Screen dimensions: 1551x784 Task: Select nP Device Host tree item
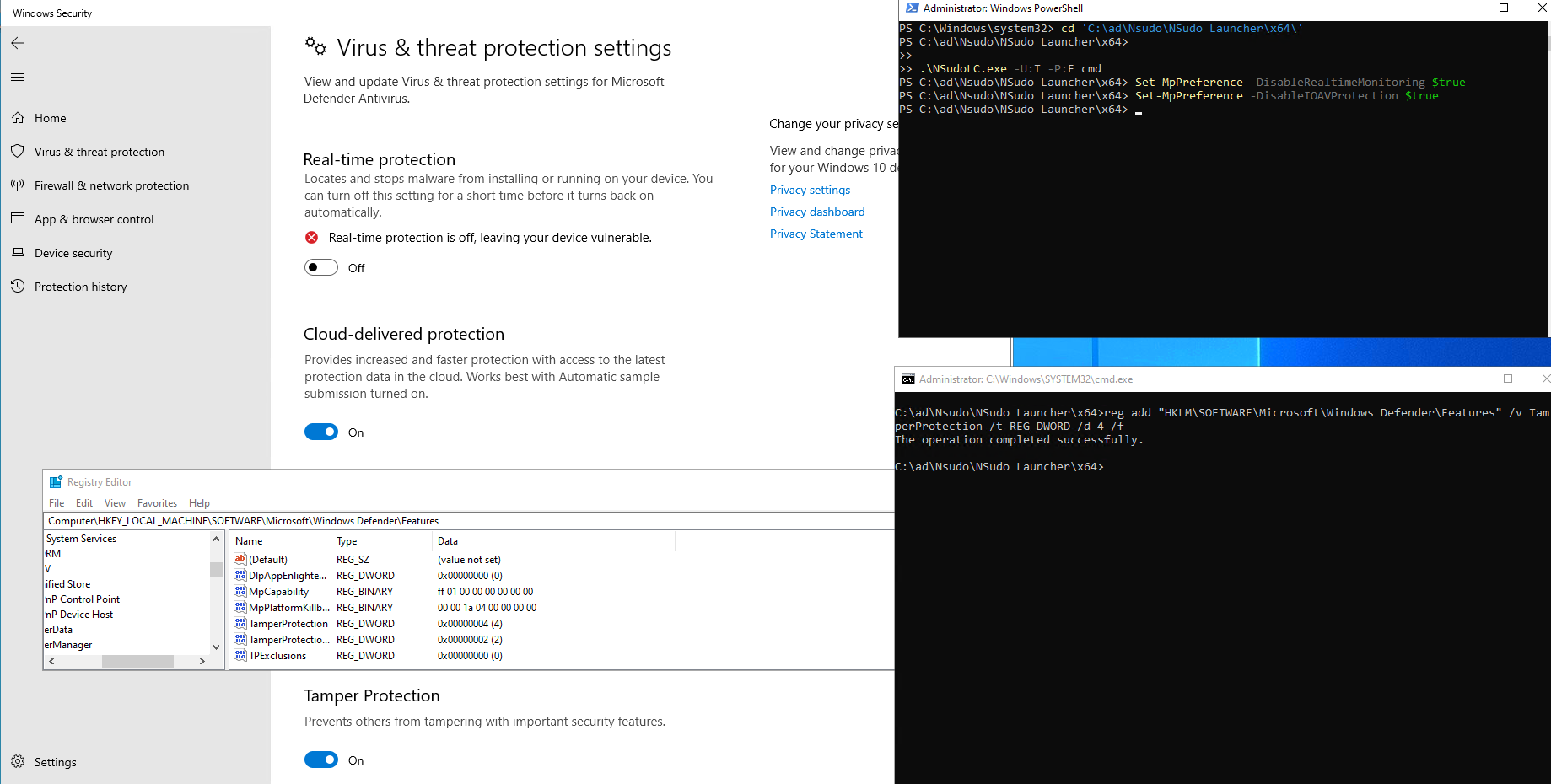tap(78, 615)
